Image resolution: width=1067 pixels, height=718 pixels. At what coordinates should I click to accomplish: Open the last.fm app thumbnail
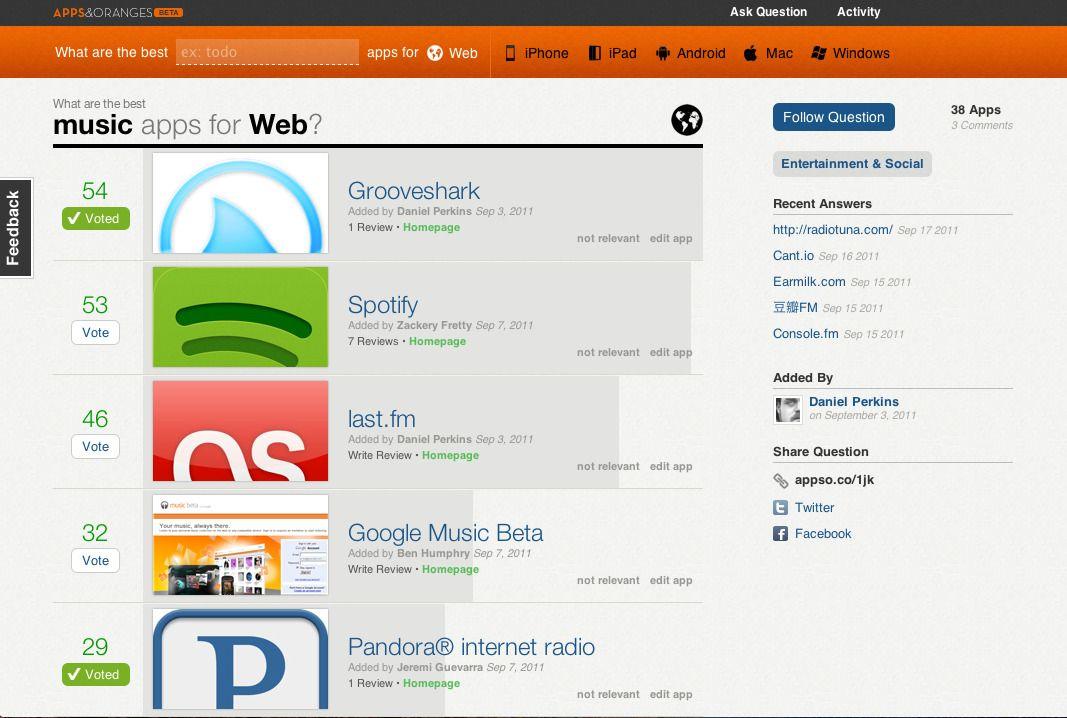pyautogui.click(x=240, y=431)
